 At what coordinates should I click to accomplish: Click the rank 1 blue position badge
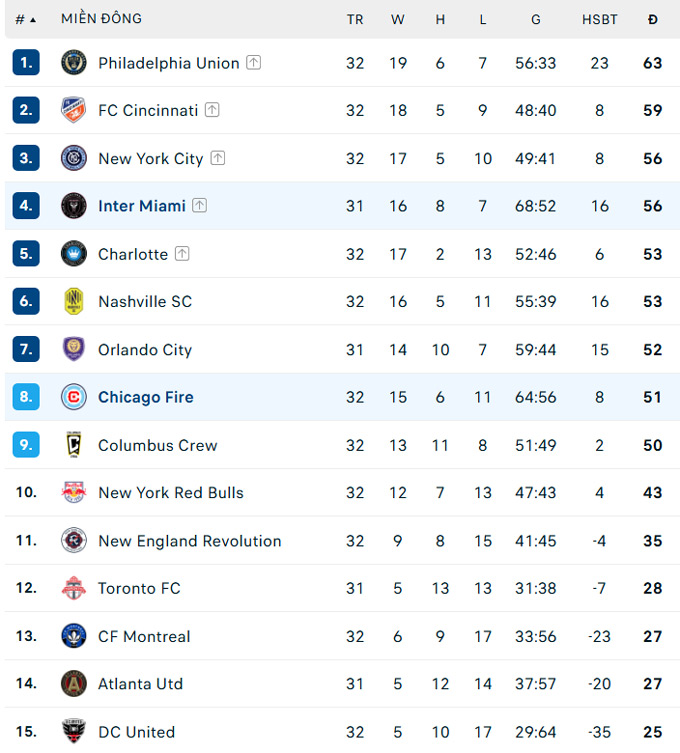coord(26,63)
